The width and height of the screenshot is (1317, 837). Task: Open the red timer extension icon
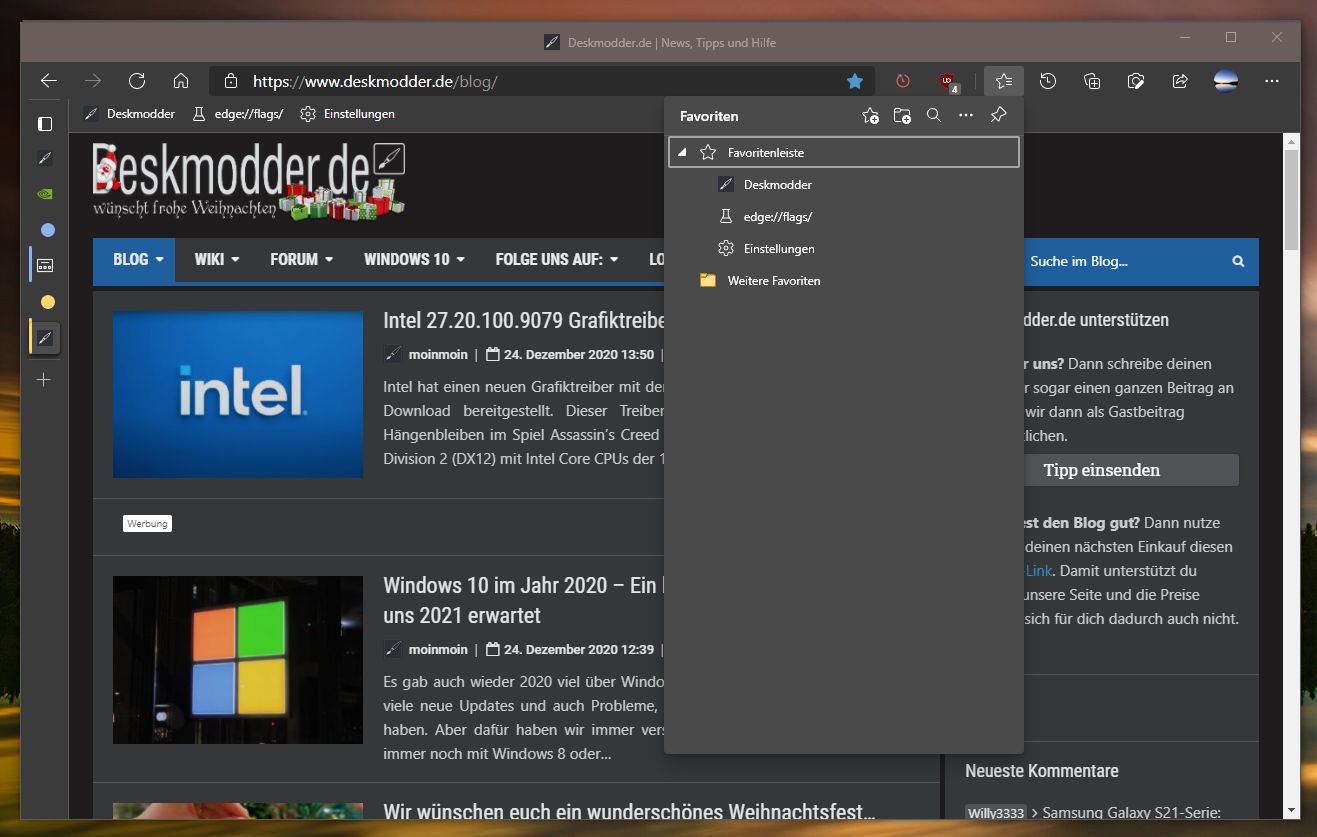[903, 81]
